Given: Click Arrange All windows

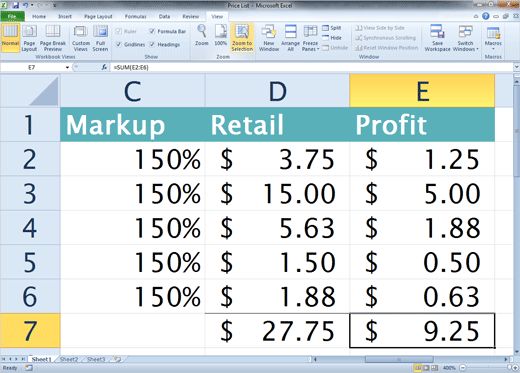Looking at the screenshot, I should (290, 38).
